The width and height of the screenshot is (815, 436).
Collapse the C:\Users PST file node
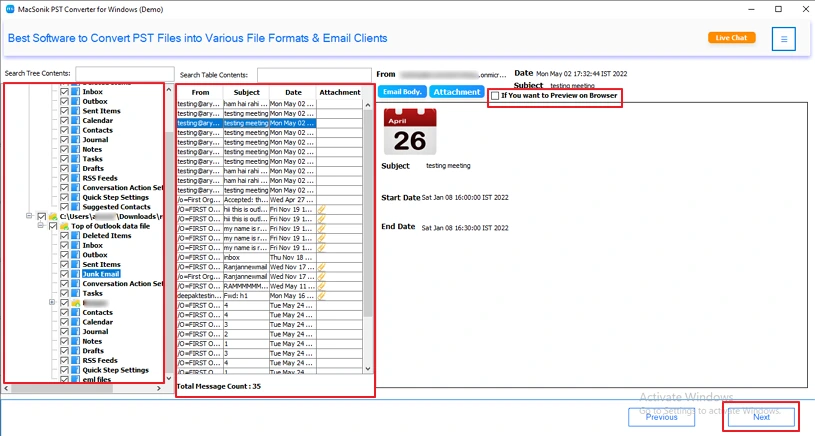coord(30,216)
